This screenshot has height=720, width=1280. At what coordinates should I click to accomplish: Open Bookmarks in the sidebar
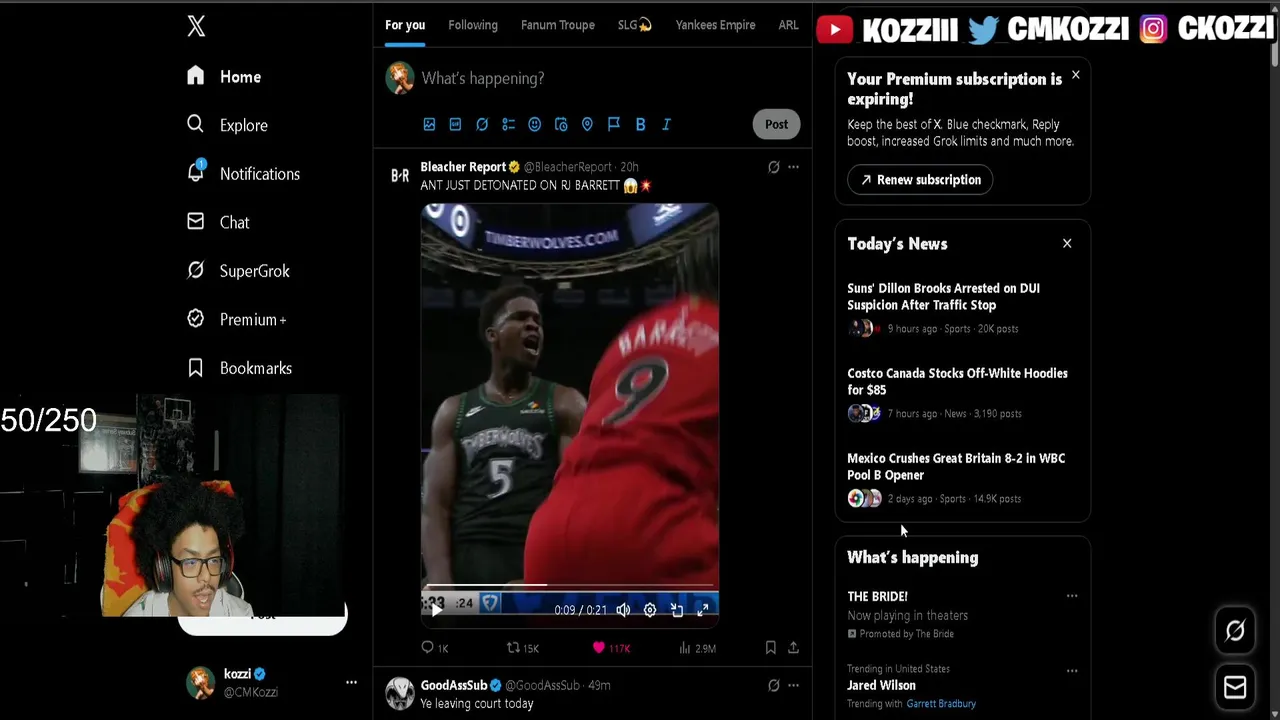point(240,368)
